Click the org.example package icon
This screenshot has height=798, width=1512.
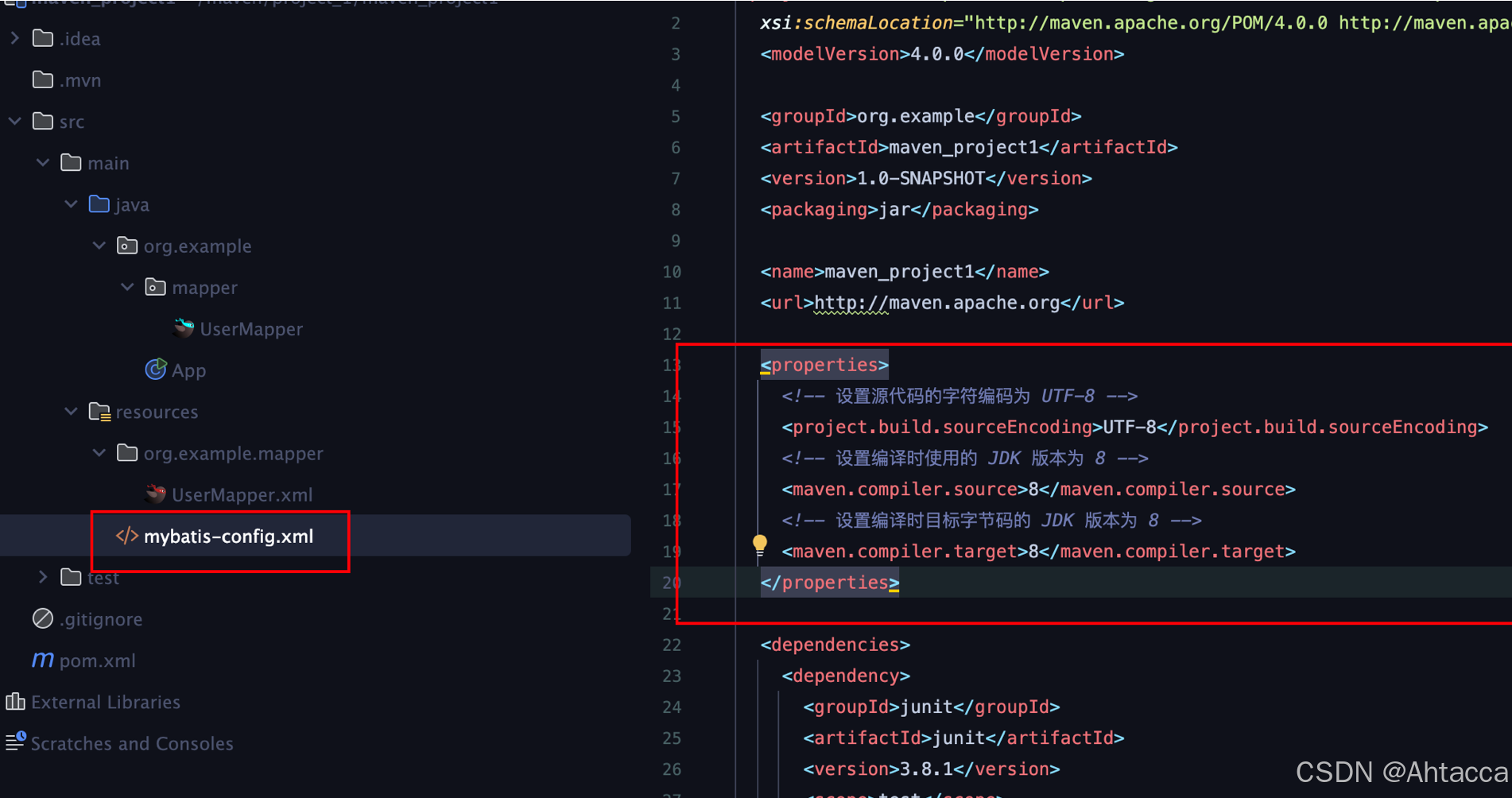tap(127, 246)
